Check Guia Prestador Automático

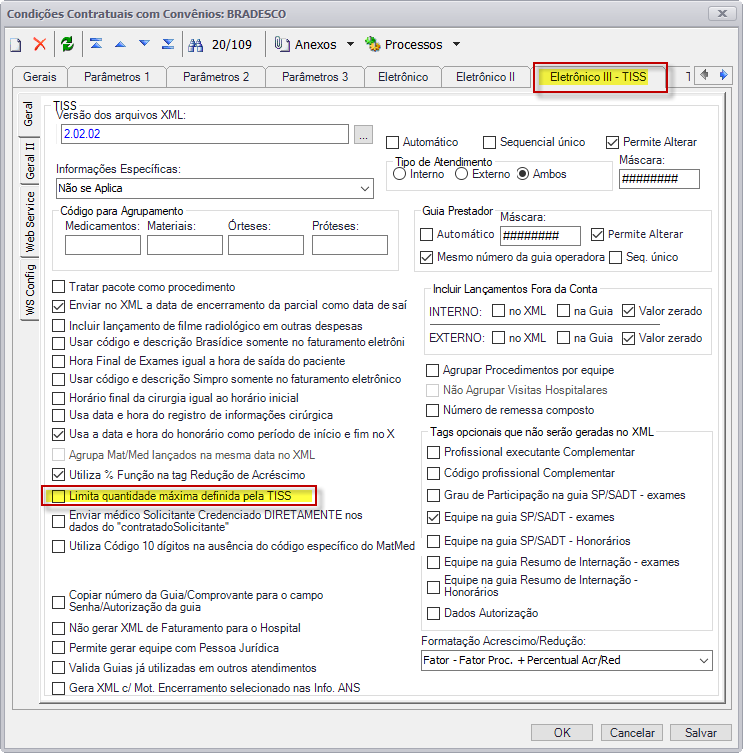pos(426,234)
